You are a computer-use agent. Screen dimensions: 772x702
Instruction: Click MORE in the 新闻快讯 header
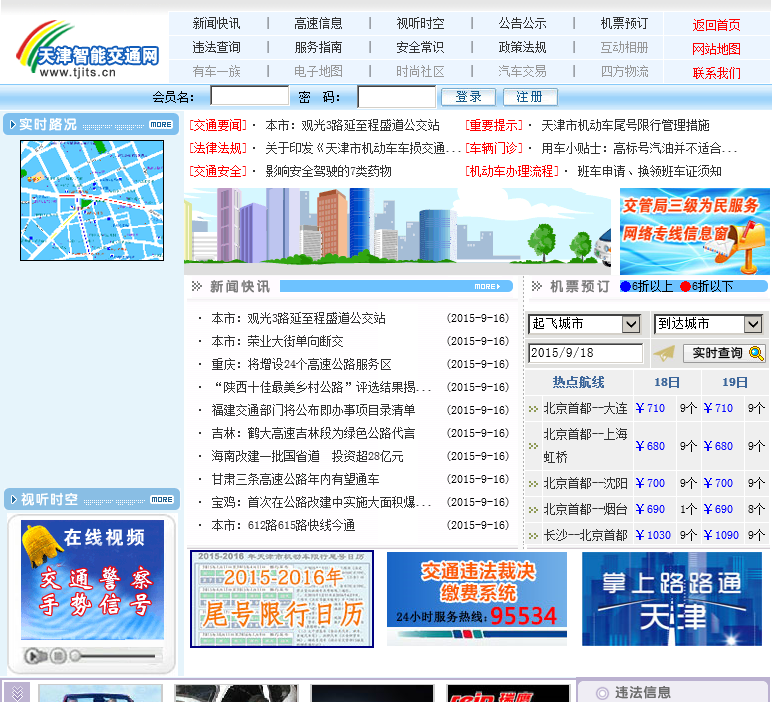click(486, 287)
